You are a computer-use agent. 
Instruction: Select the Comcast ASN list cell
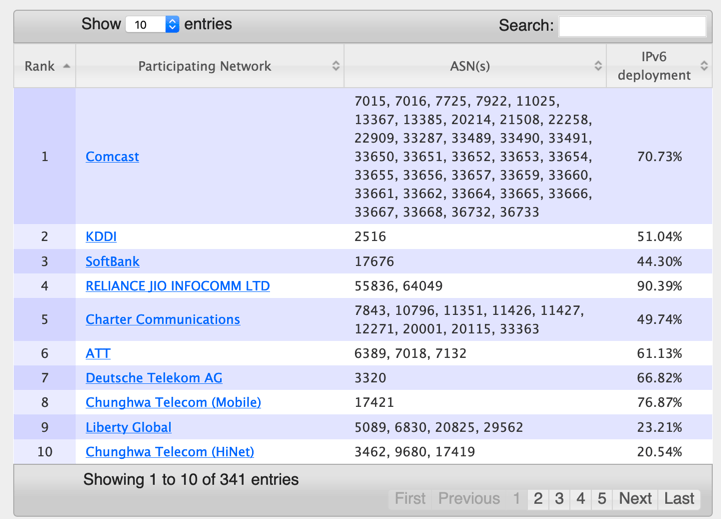pos(474,157)
